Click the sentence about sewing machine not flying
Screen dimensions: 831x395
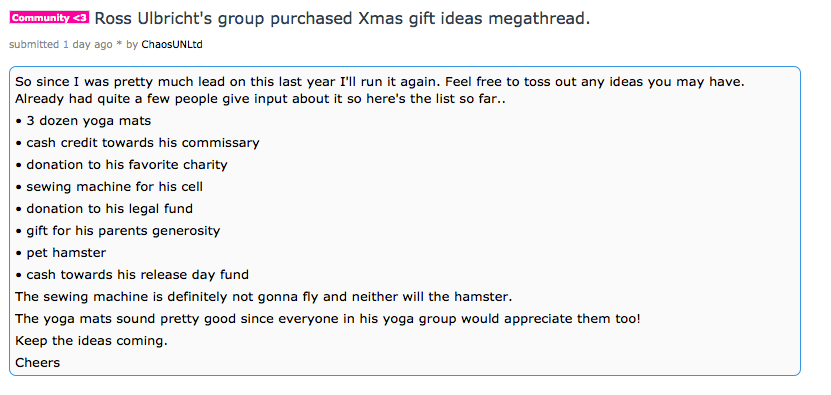[263, 296]
